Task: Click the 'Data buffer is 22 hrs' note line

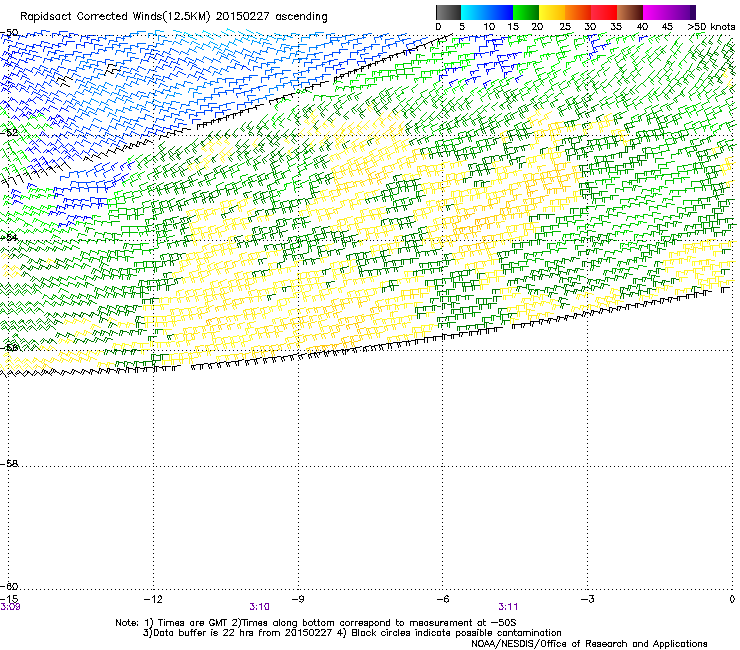Action: (x=352, y=633)
